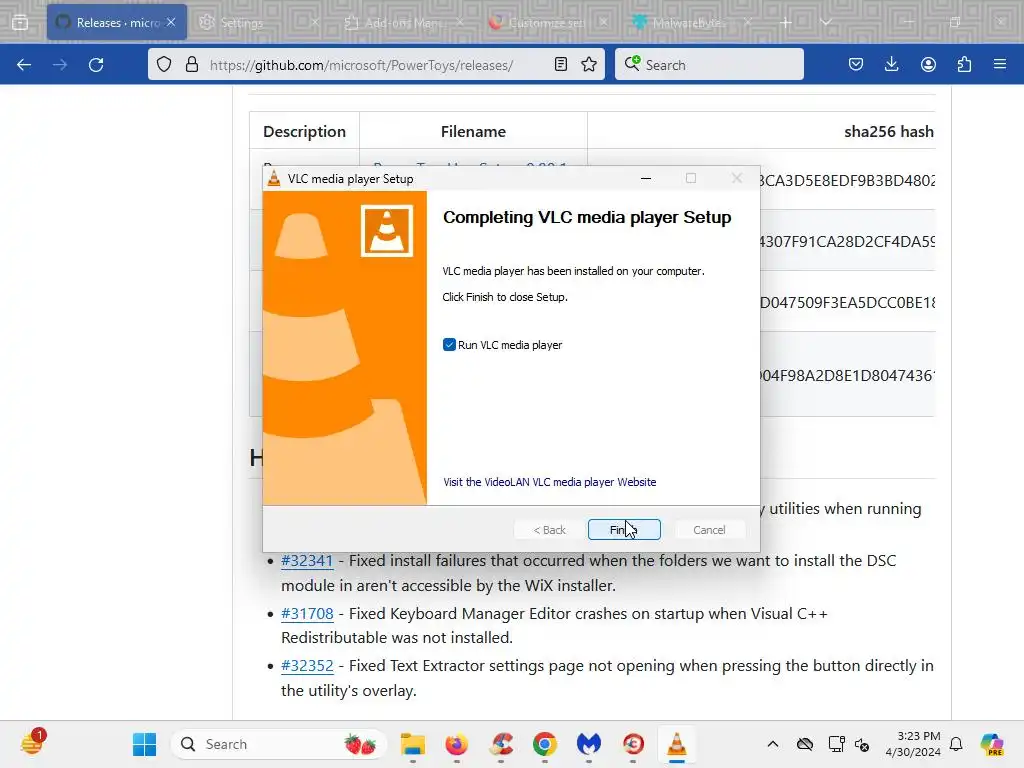Open the VLC cone icon in taskbar

(677, 744)
